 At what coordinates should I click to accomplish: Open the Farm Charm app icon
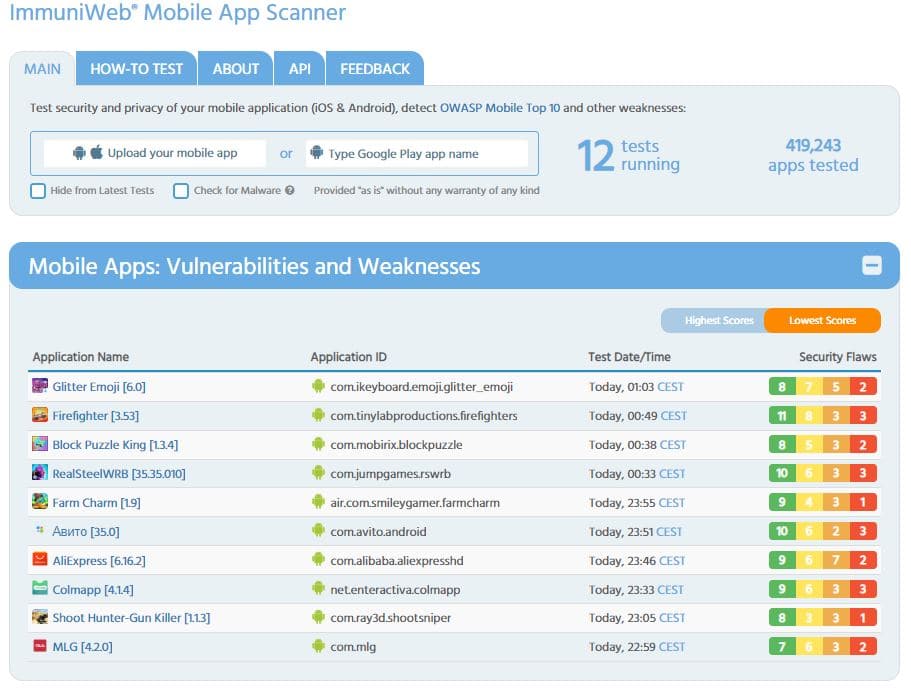pyautogui.click(x=40, y=501)
